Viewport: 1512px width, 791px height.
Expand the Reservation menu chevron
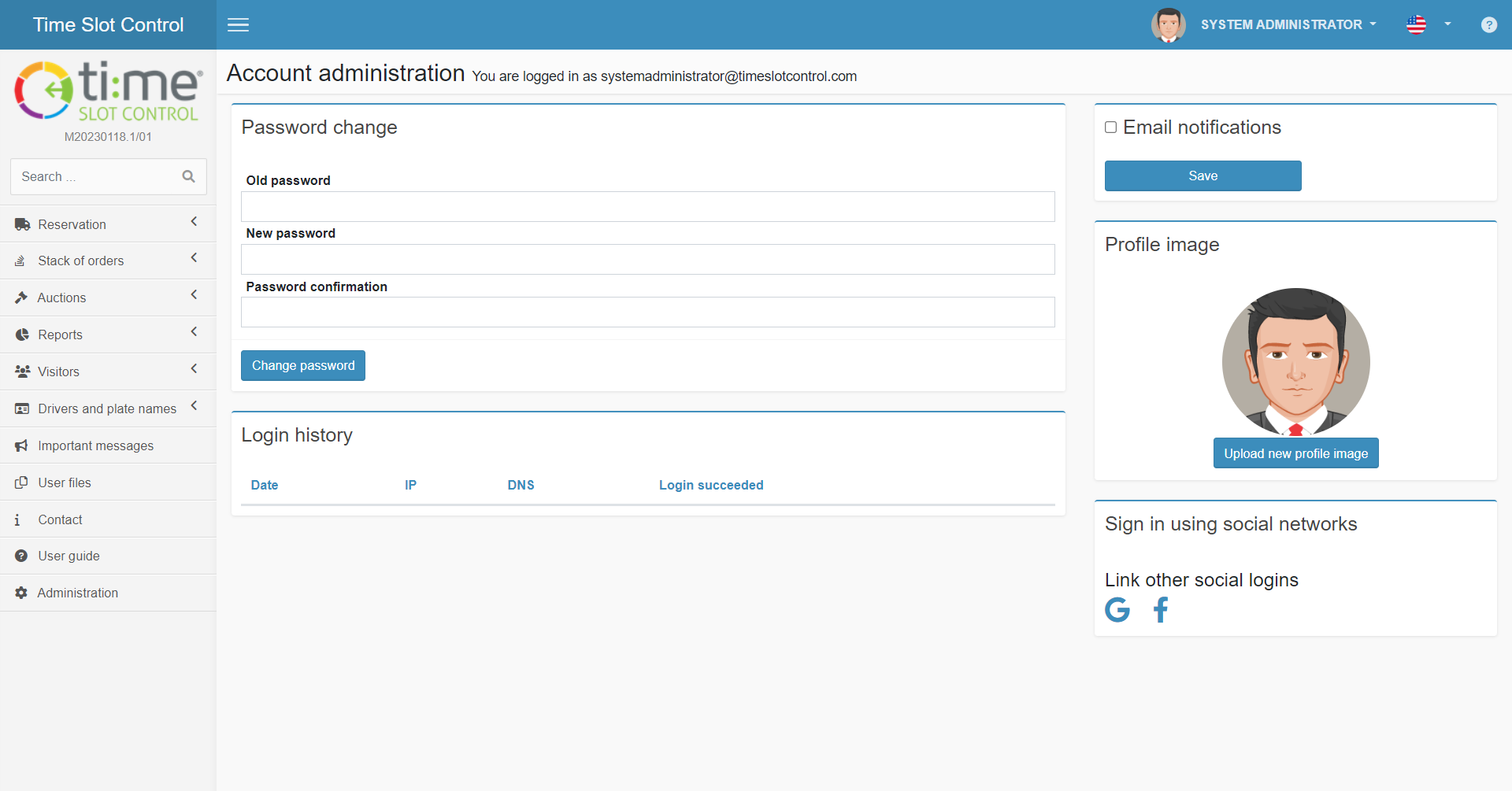(194, 222)
